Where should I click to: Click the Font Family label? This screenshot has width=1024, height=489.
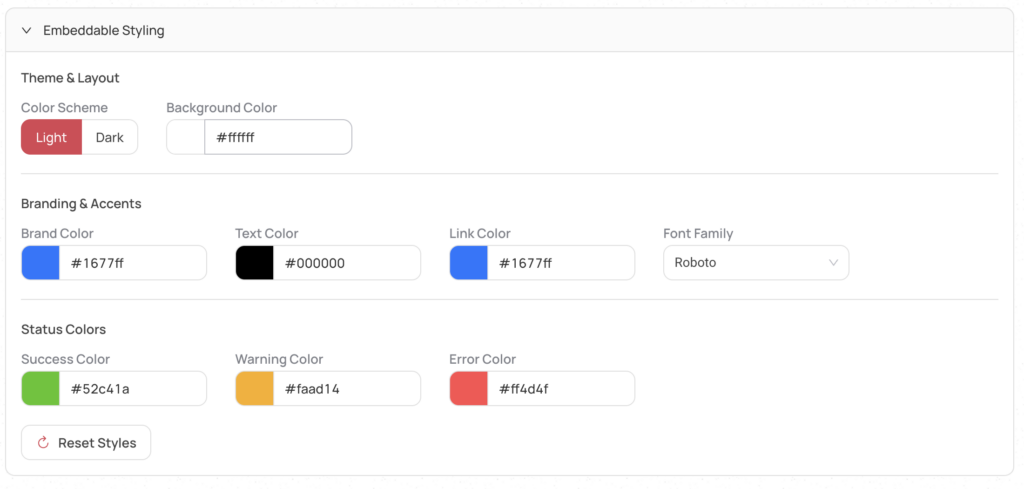click(x=698, y=234)
